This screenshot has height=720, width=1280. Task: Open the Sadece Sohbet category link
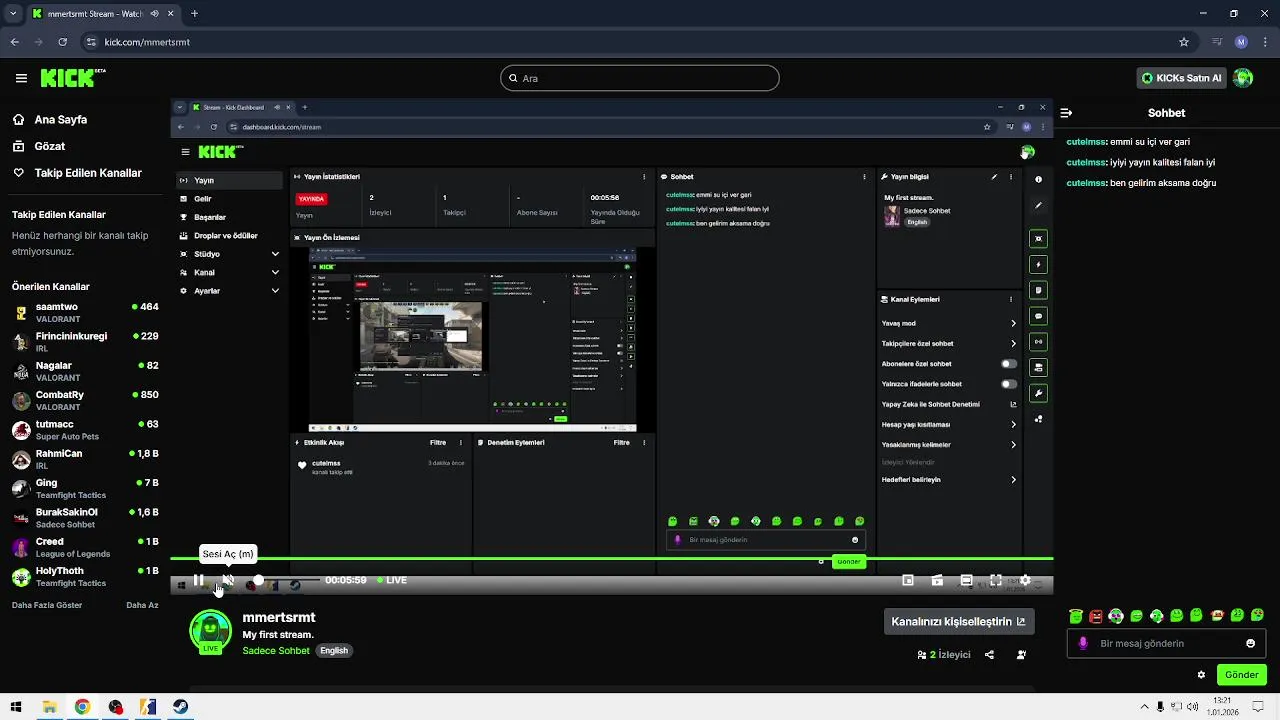276,650
